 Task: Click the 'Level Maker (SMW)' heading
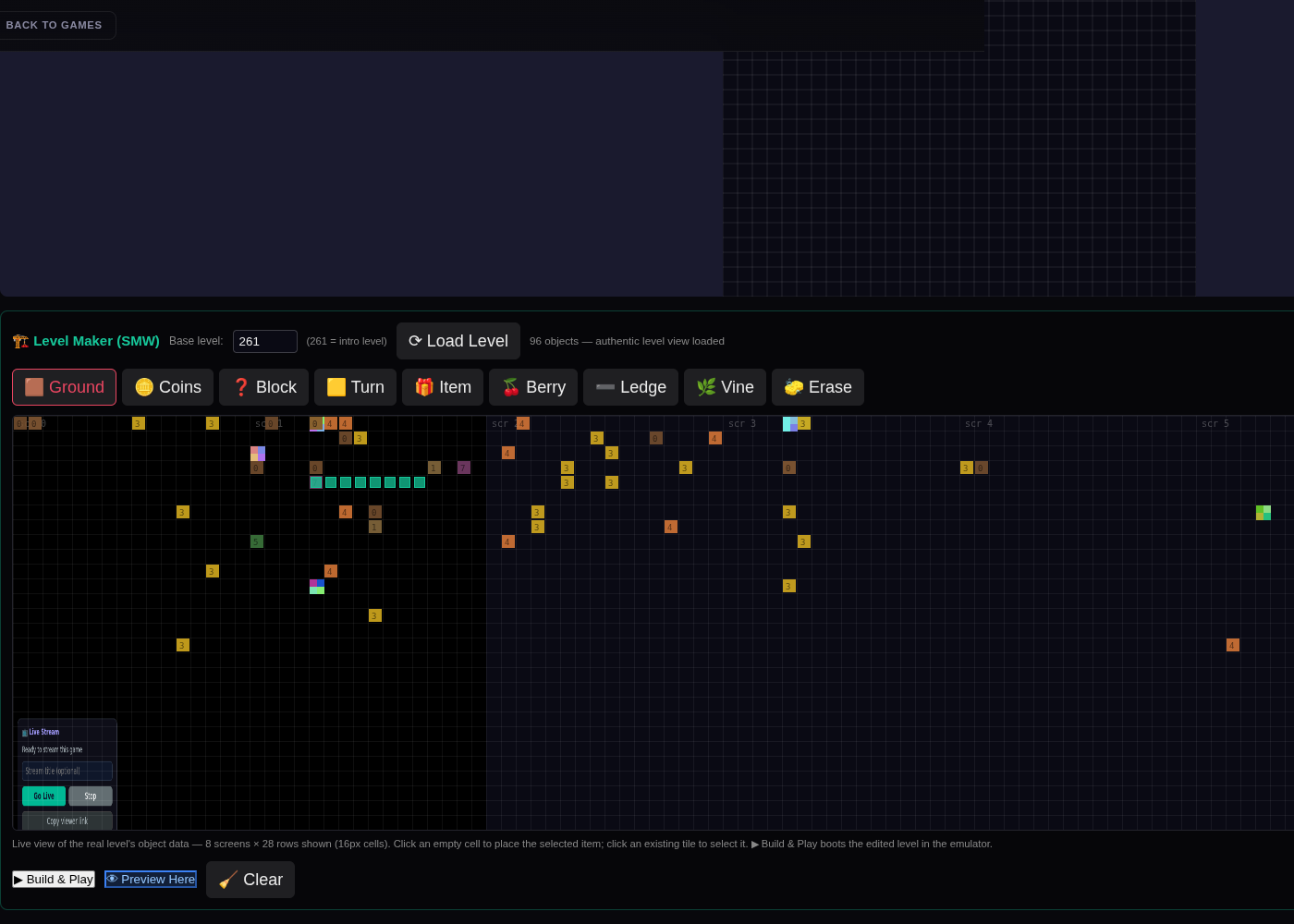point(86,341)
